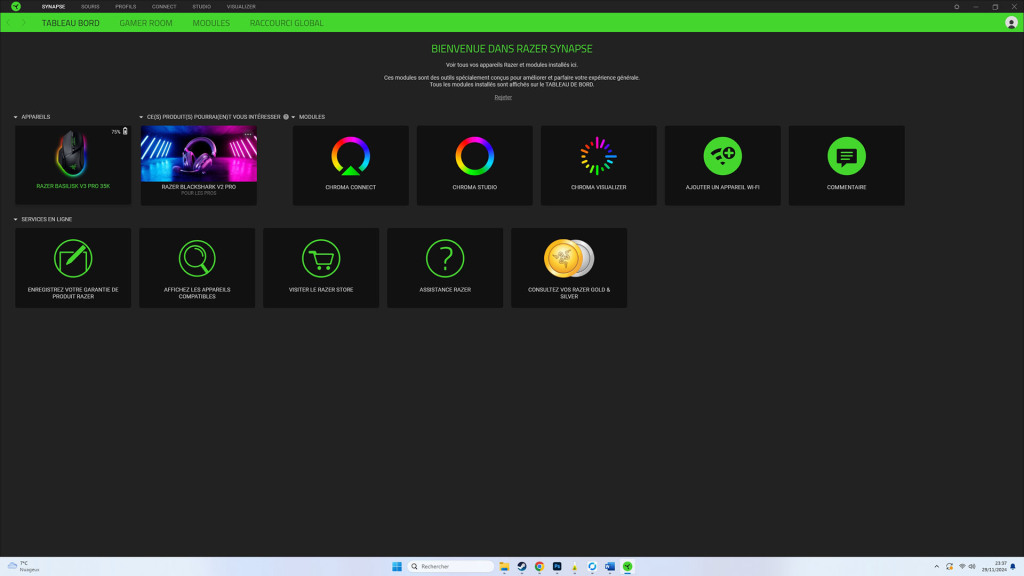
Task: Open the Souris top menu
Action: tap(90, 7)
